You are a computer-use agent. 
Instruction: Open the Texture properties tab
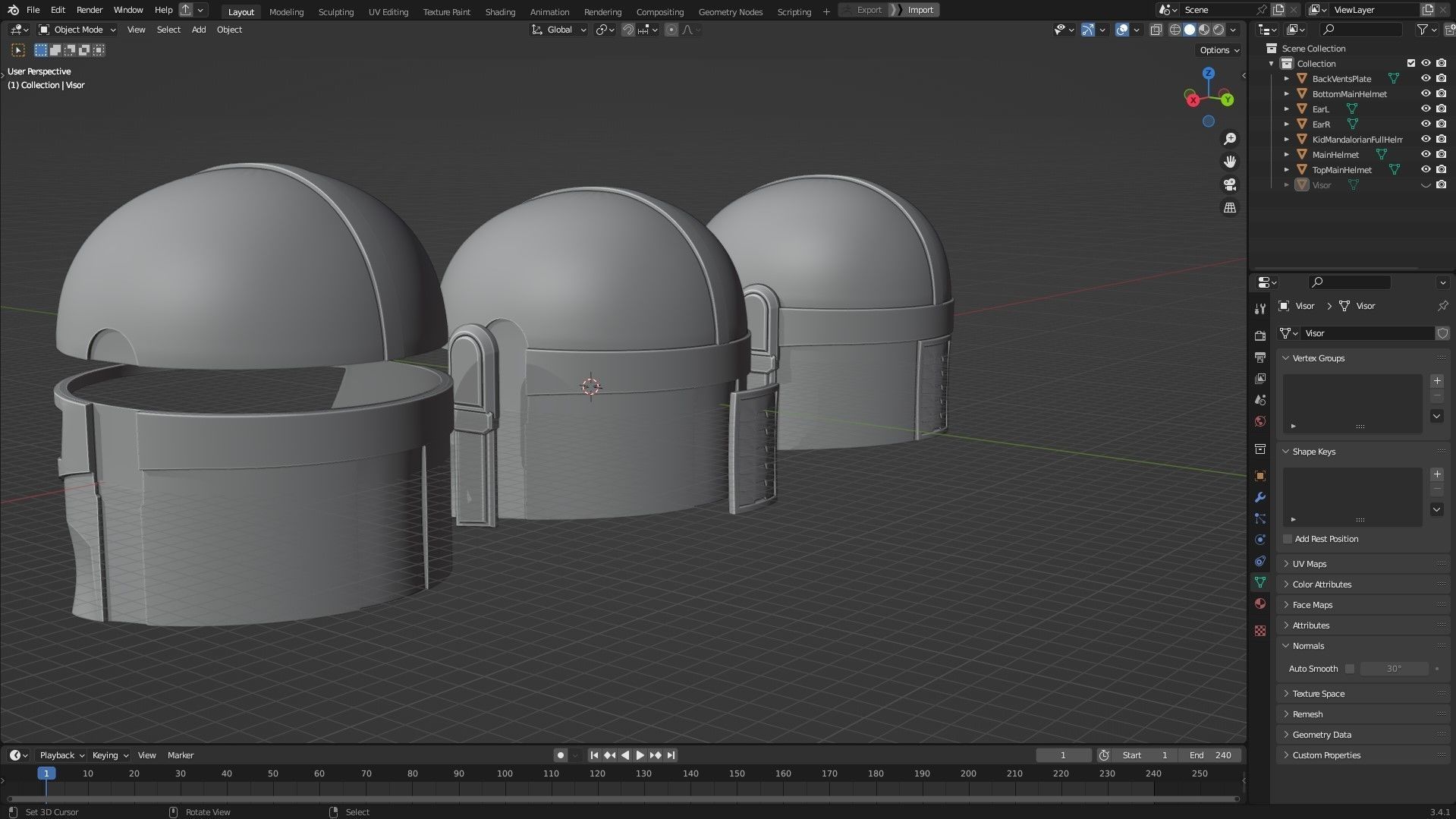[x=1260, y=630]
